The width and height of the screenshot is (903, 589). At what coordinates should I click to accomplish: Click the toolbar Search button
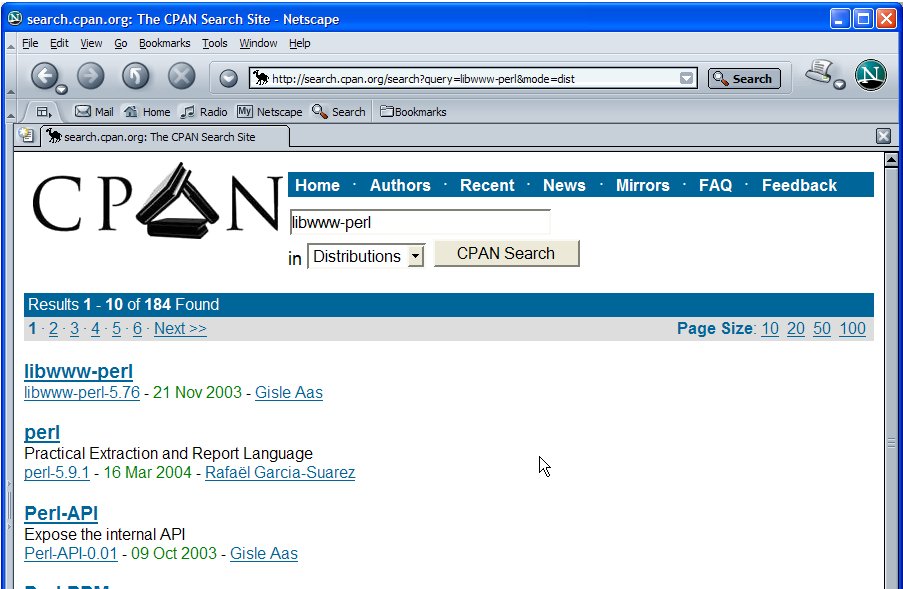(x=744, y=78)
